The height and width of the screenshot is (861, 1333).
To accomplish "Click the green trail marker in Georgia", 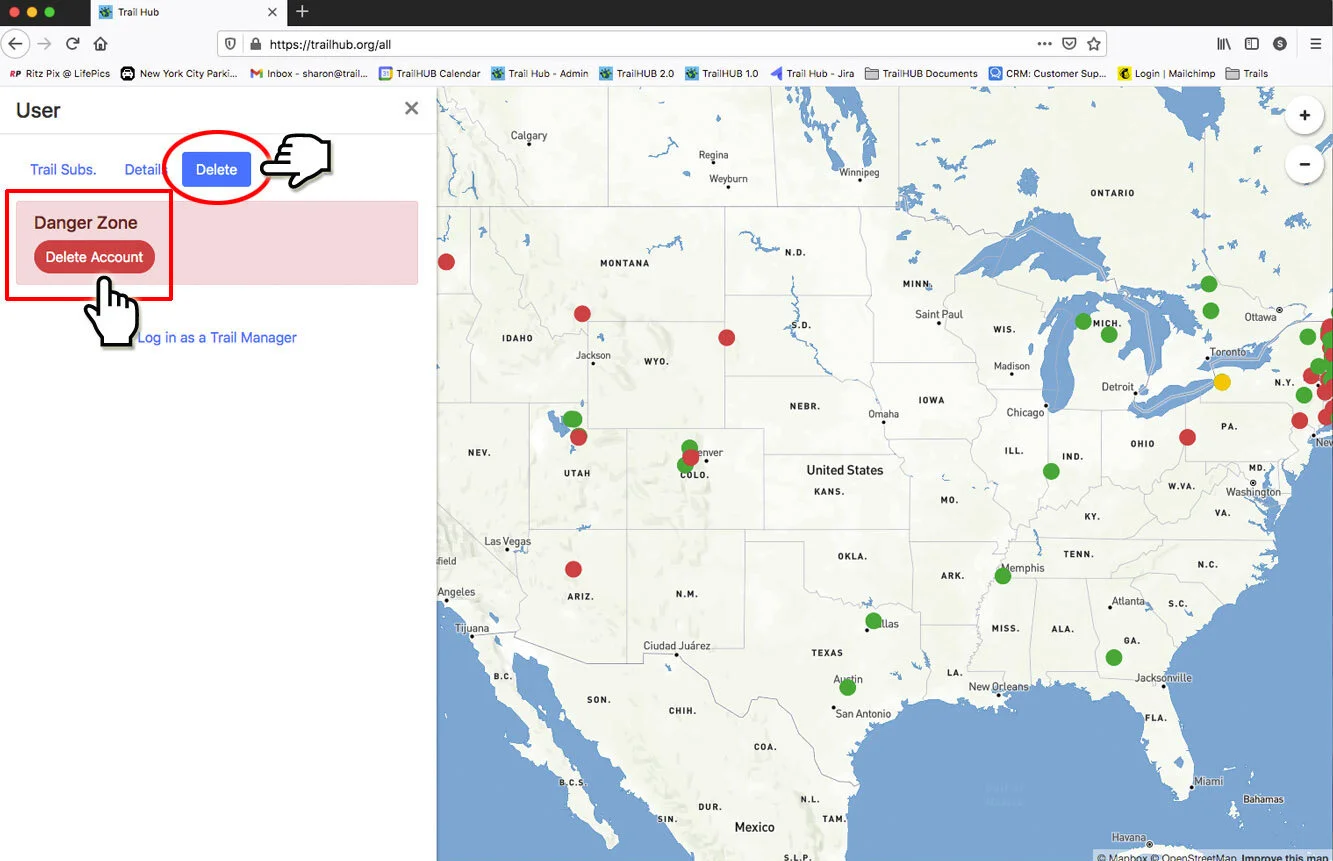I will click(1113, 657).
